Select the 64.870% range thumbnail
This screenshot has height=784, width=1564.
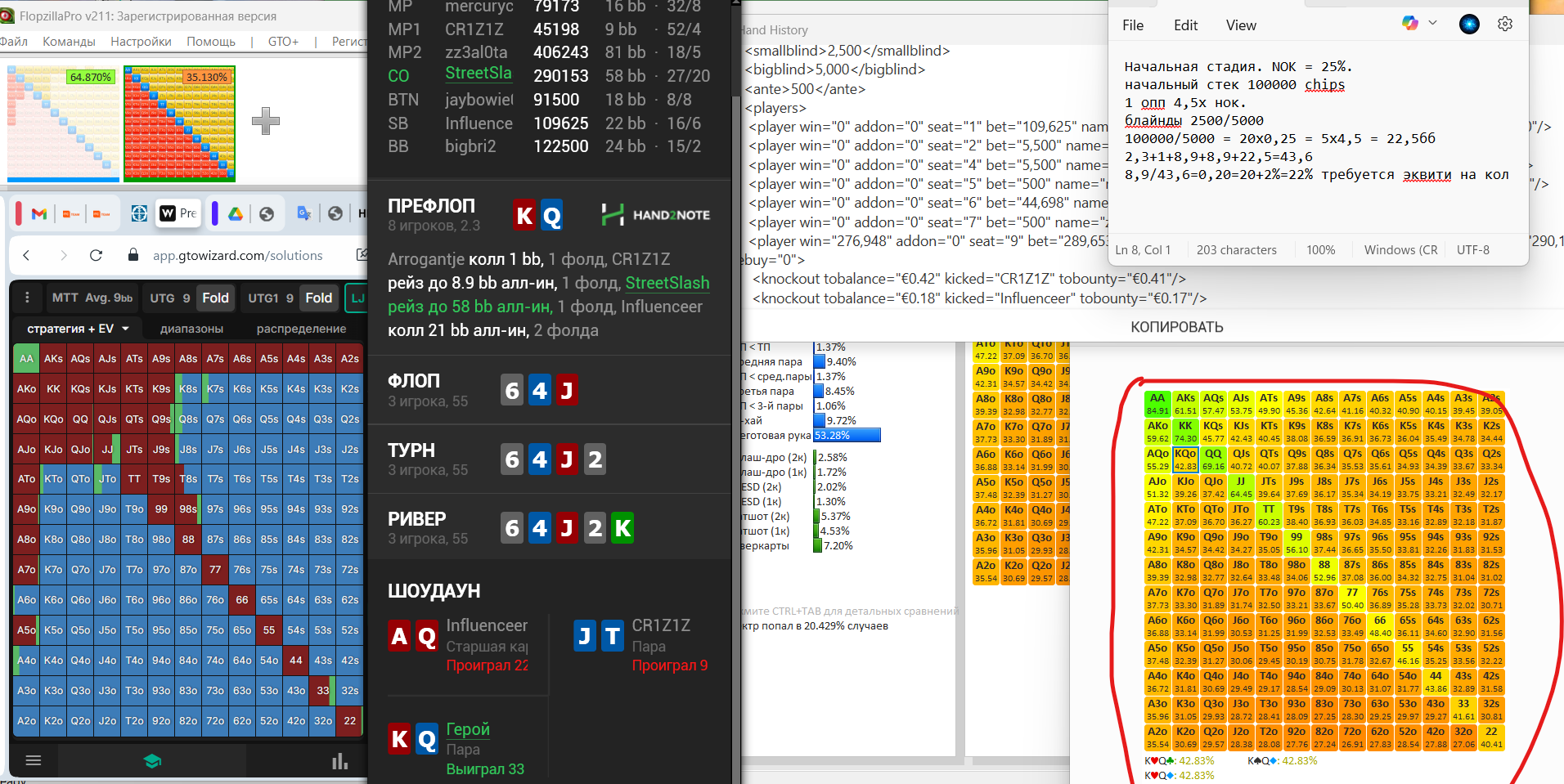[x=63, y=123]
